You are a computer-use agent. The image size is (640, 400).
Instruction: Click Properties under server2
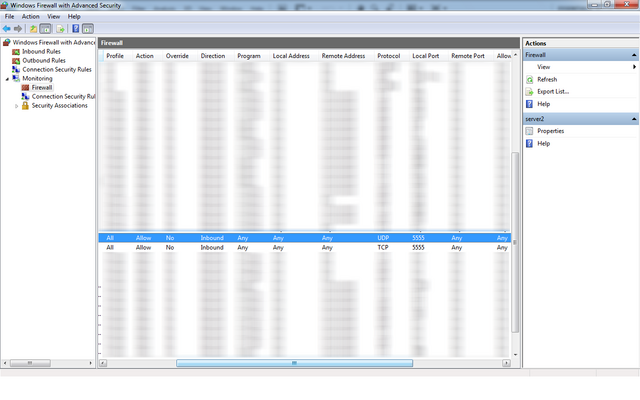551,131
